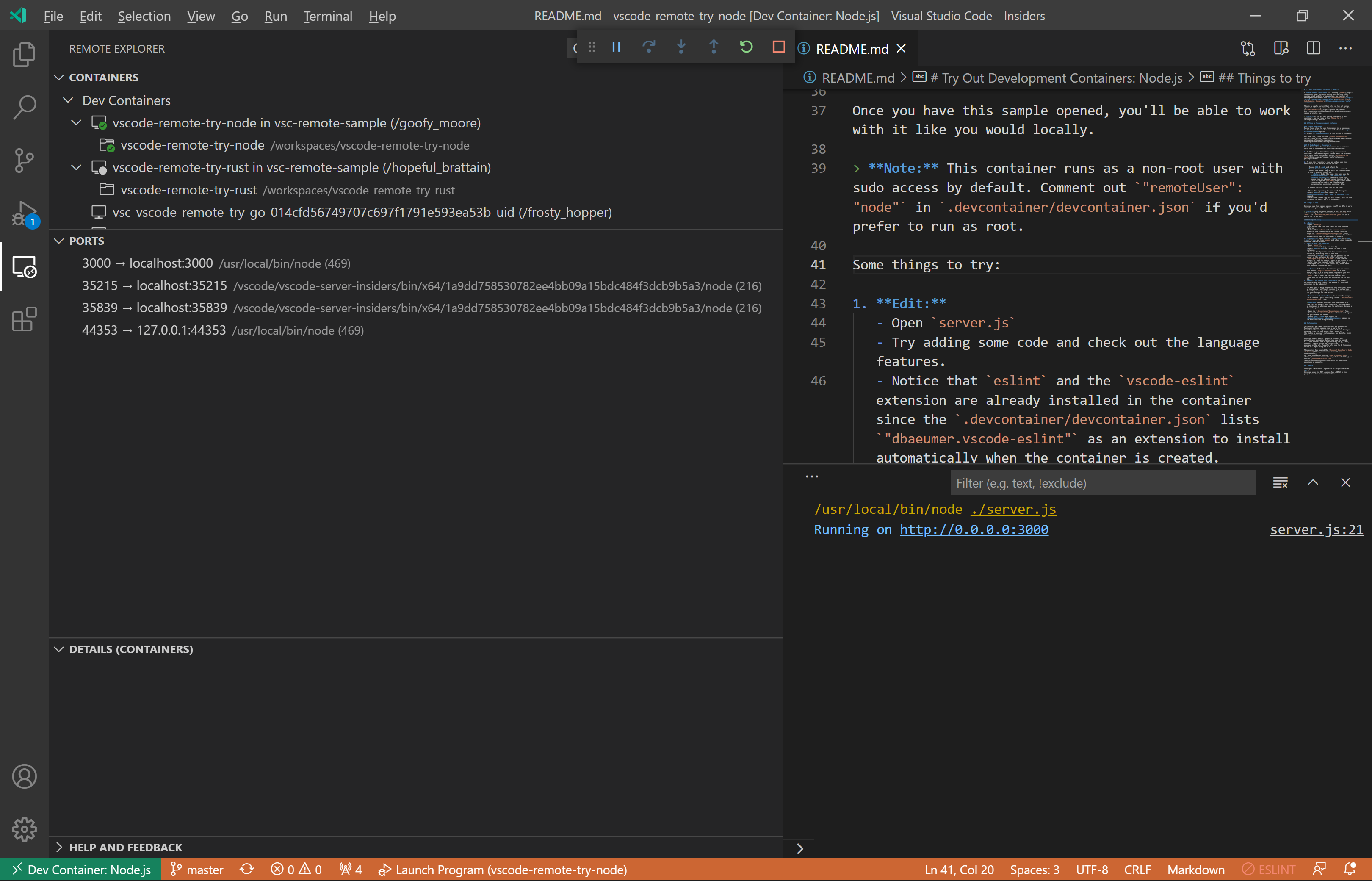Collapse the vscode-remote-try-rust container node
This screenshot has height=881, width=1372.
tap(76, 168)
